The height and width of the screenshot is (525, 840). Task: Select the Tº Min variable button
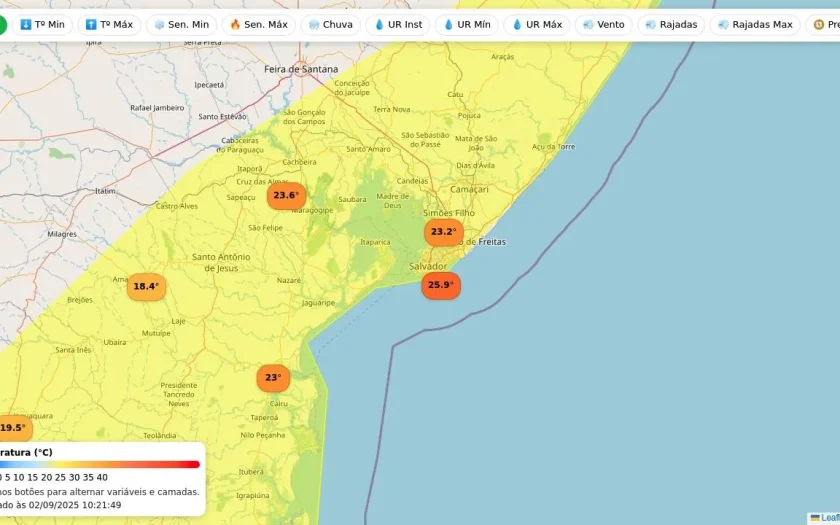(x=42, y=25)
